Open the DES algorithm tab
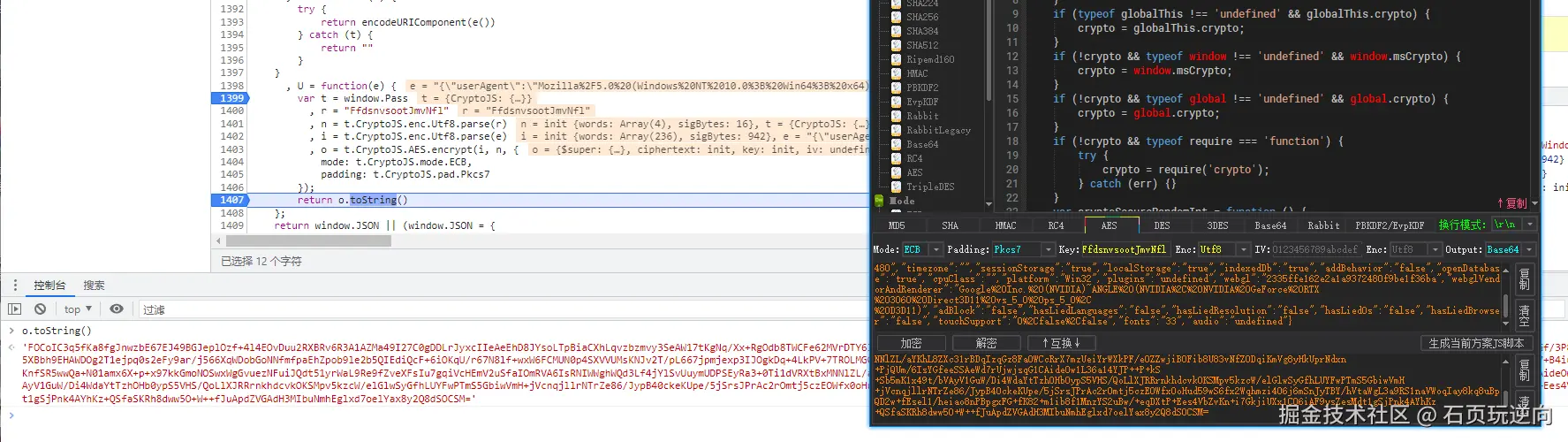Screen dimensions: 1568x442 point(1162,225)
